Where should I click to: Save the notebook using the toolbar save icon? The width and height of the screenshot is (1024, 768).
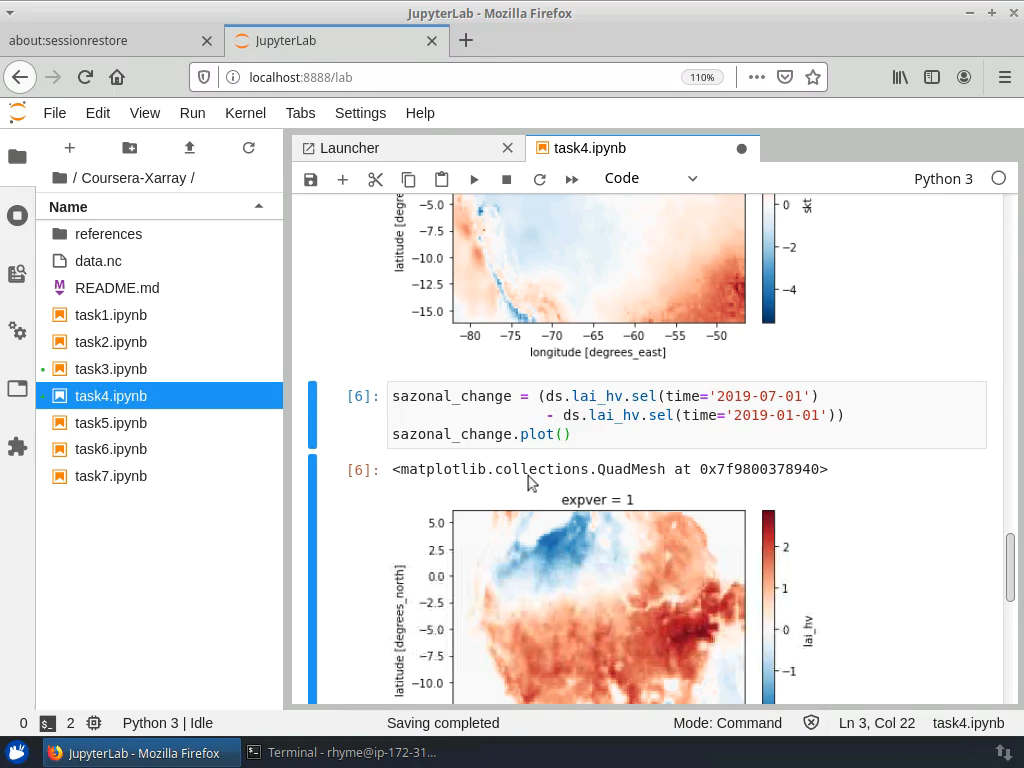(310, 179)
